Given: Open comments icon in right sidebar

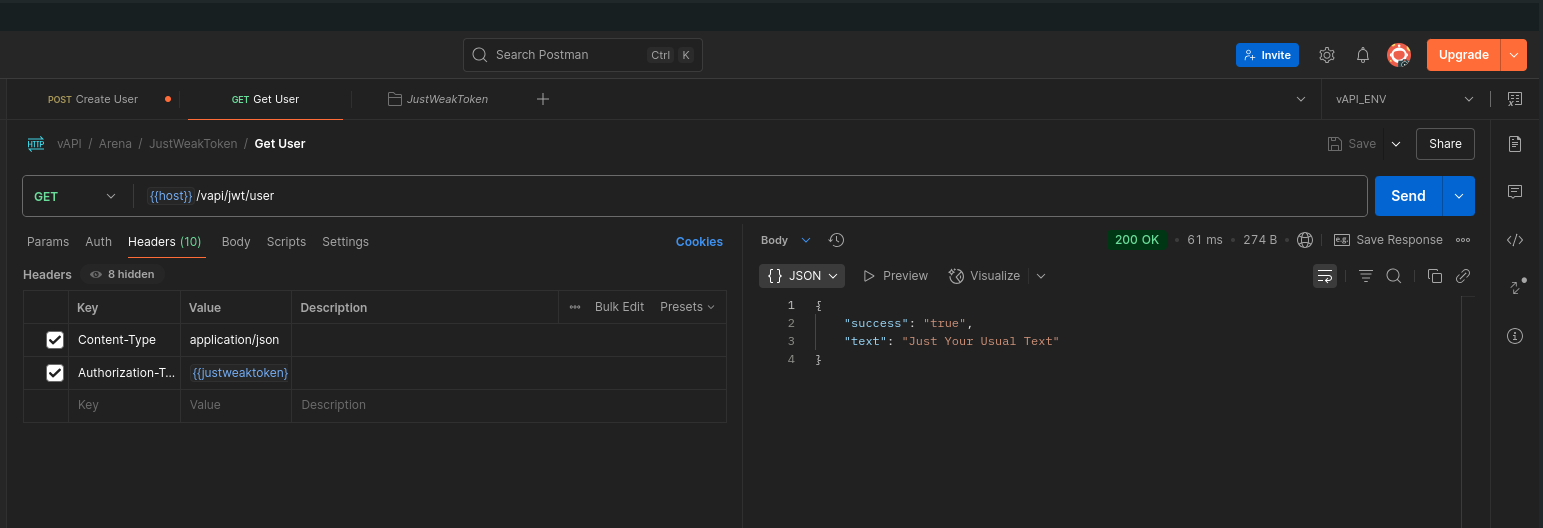Looking at the screenshot, I should (x=1515, y=191).
